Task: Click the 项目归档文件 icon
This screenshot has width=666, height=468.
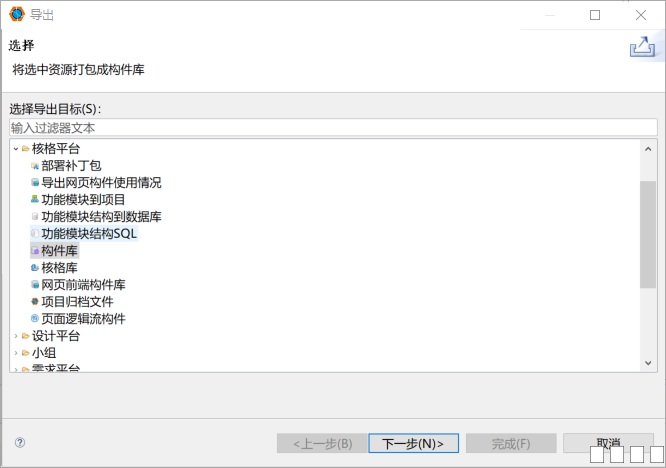Action: click(x=35, y=302)
